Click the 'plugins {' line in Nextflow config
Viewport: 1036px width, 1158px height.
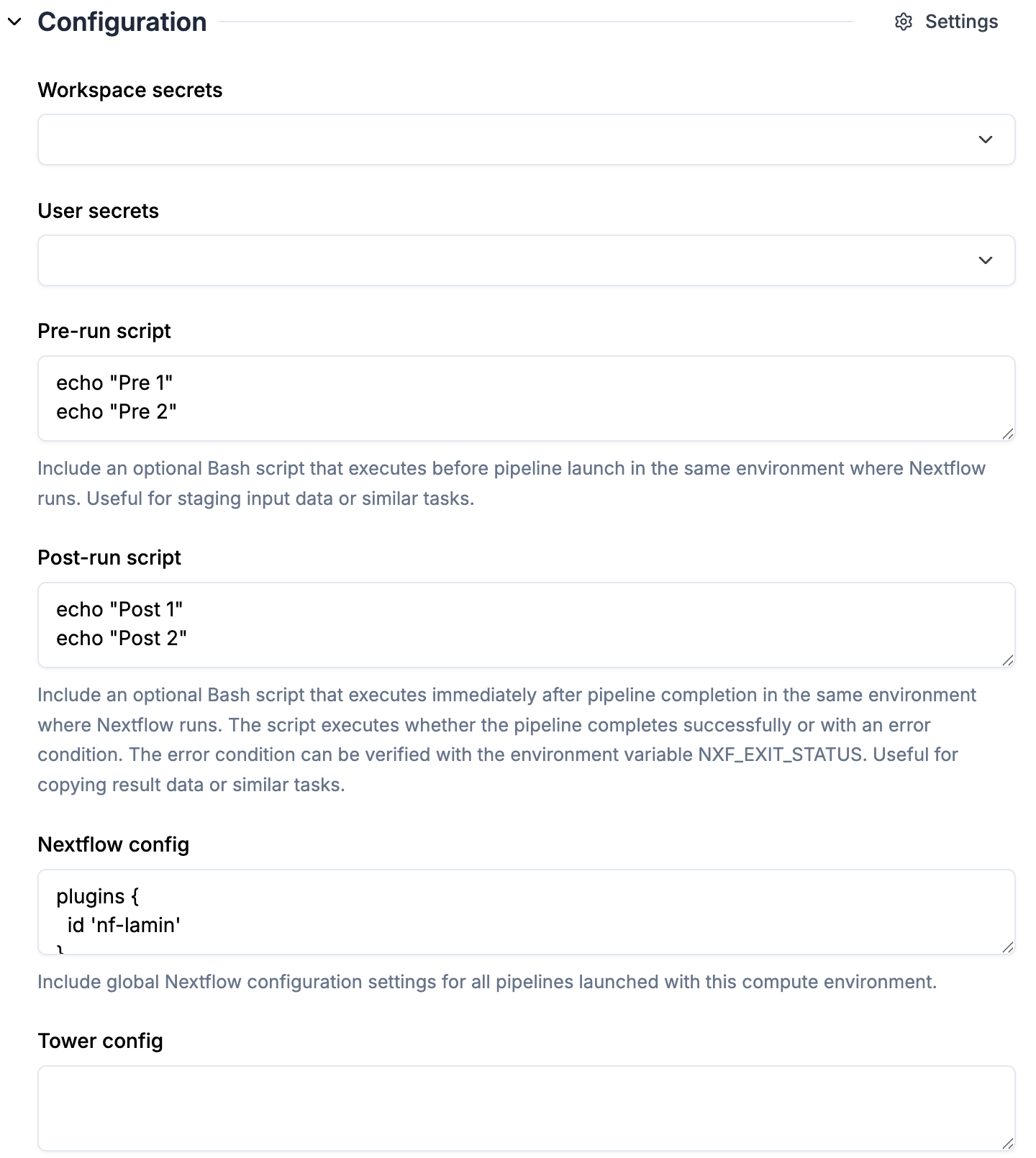[98, 896]
